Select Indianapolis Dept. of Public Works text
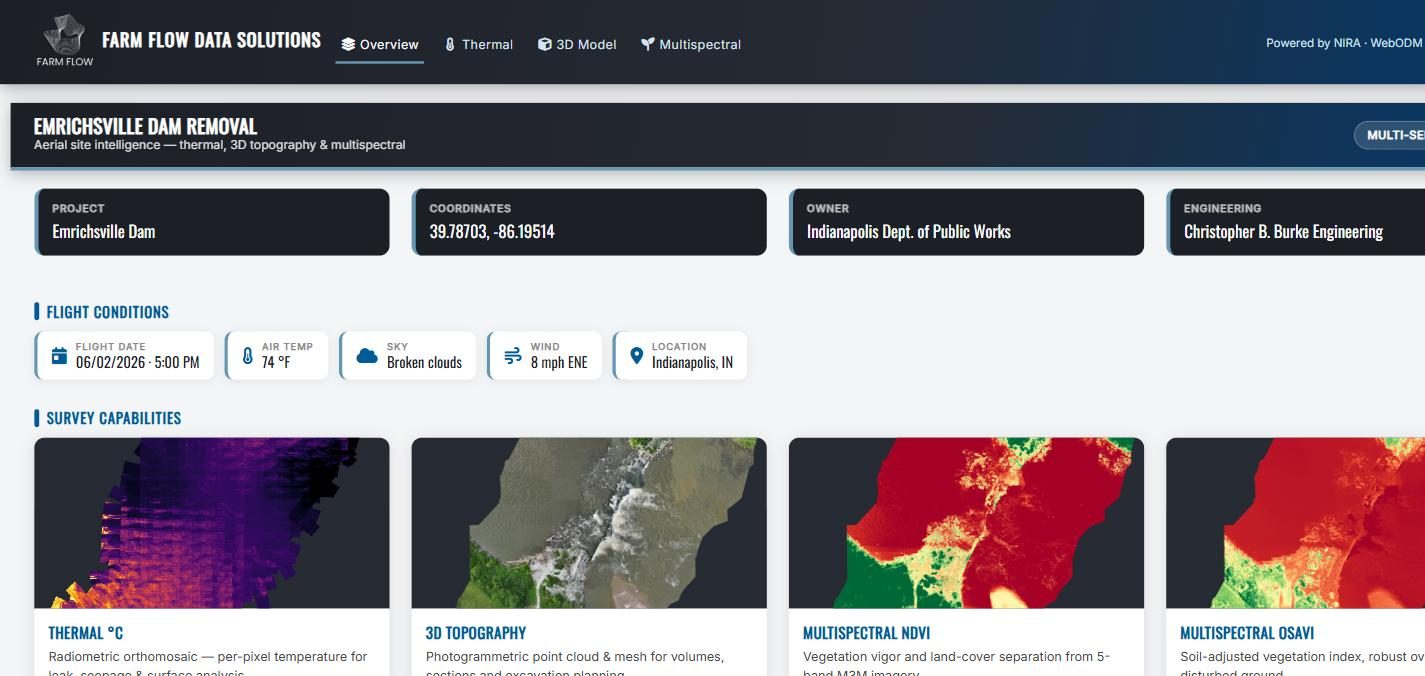 click(909, 231)
